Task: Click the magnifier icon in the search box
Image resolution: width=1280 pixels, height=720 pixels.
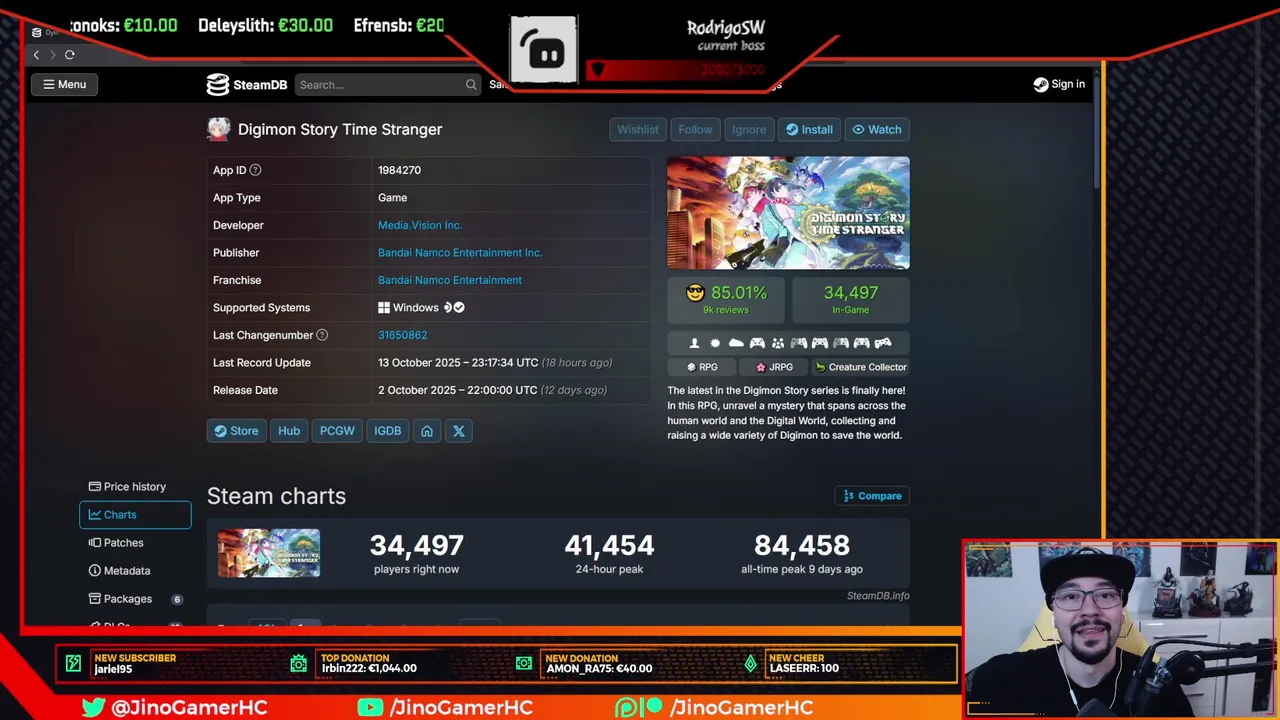Action: point(471,85)
